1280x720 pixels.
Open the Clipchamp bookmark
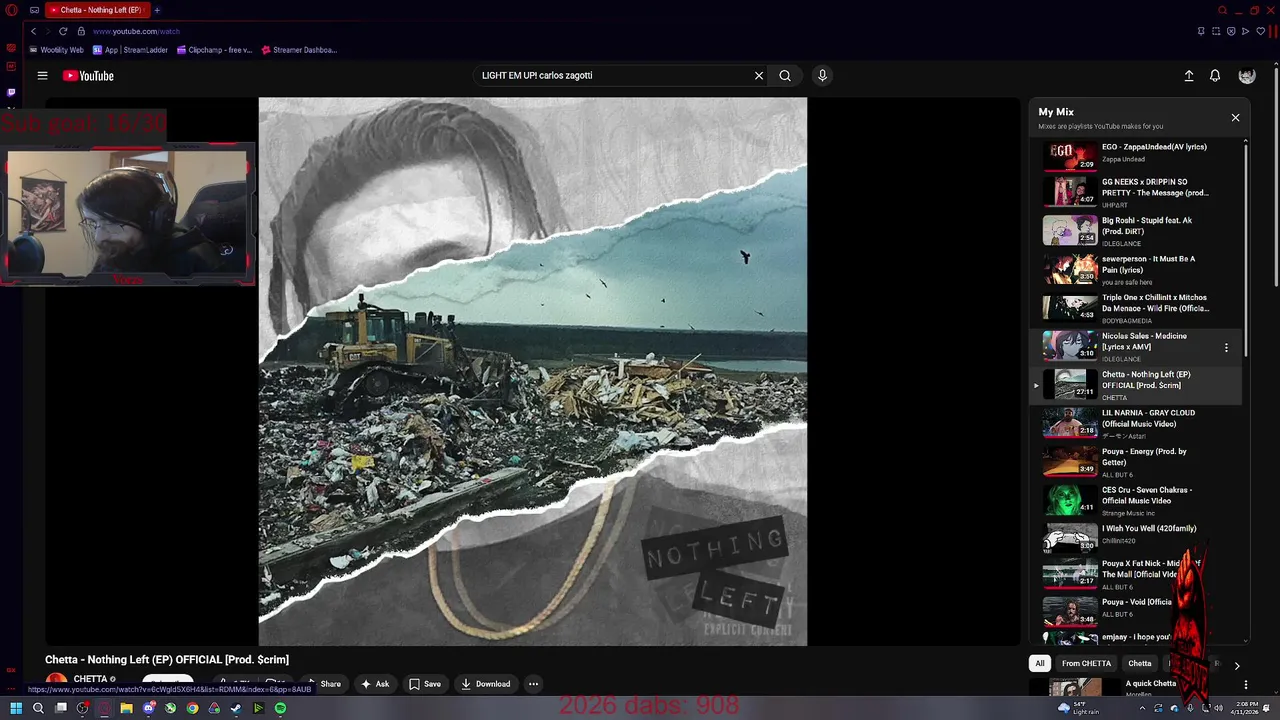coord(215,50)
